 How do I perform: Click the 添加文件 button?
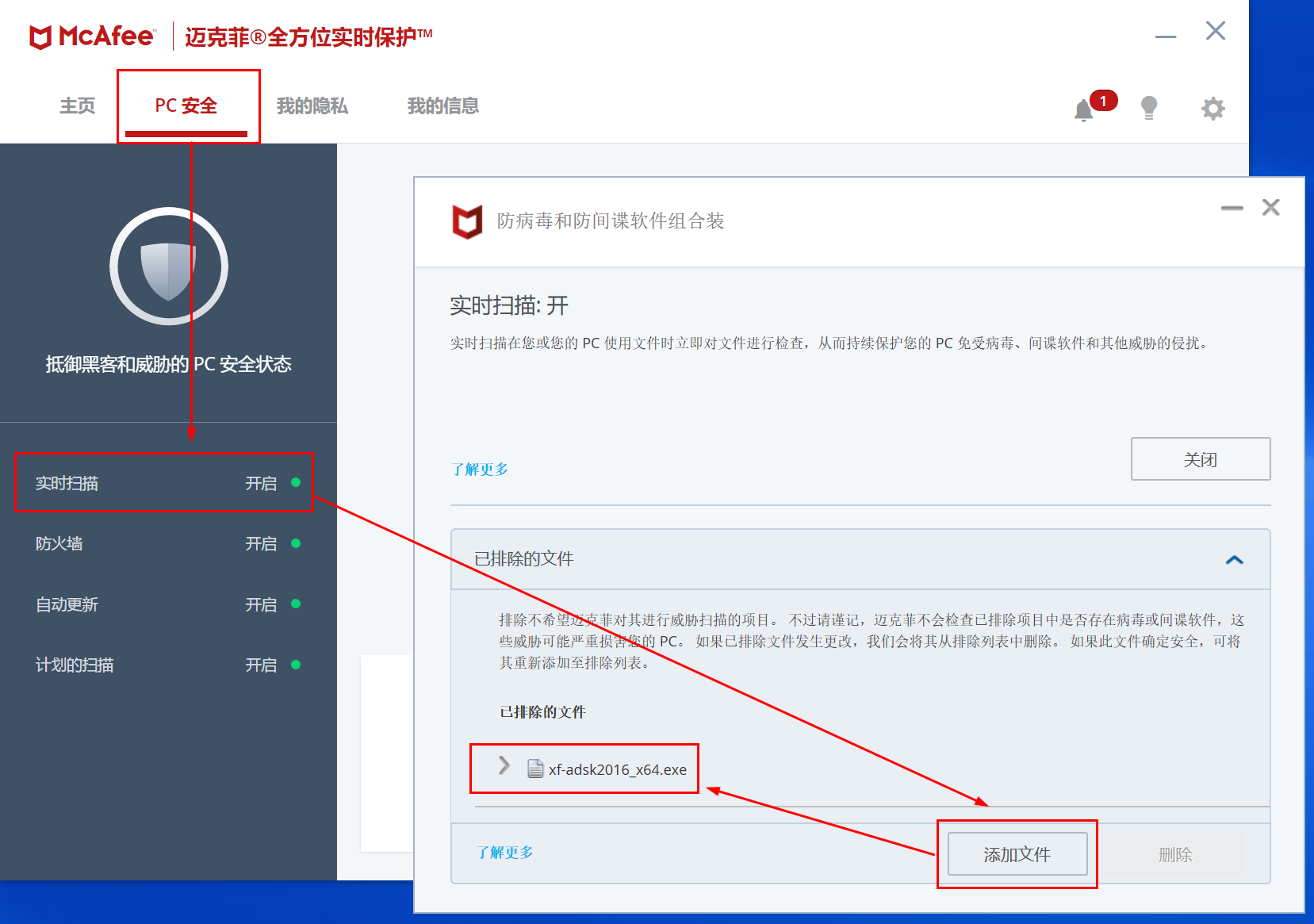(x=1017, y=854)
